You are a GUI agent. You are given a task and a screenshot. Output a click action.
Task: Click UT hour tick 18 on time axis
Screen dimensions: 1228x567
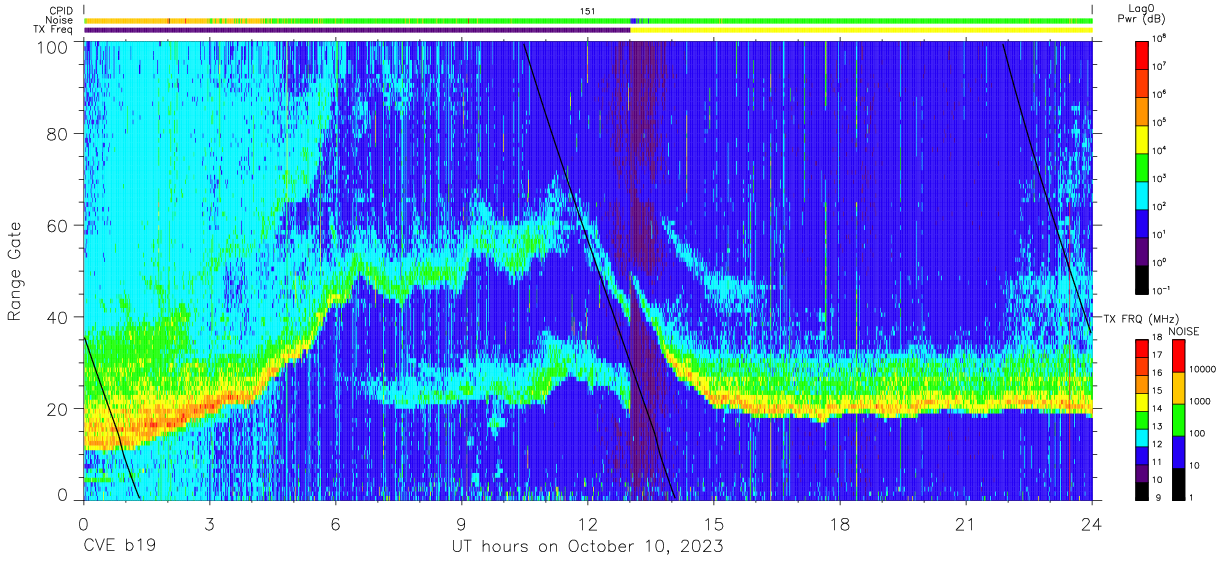[x=840, y=523]
